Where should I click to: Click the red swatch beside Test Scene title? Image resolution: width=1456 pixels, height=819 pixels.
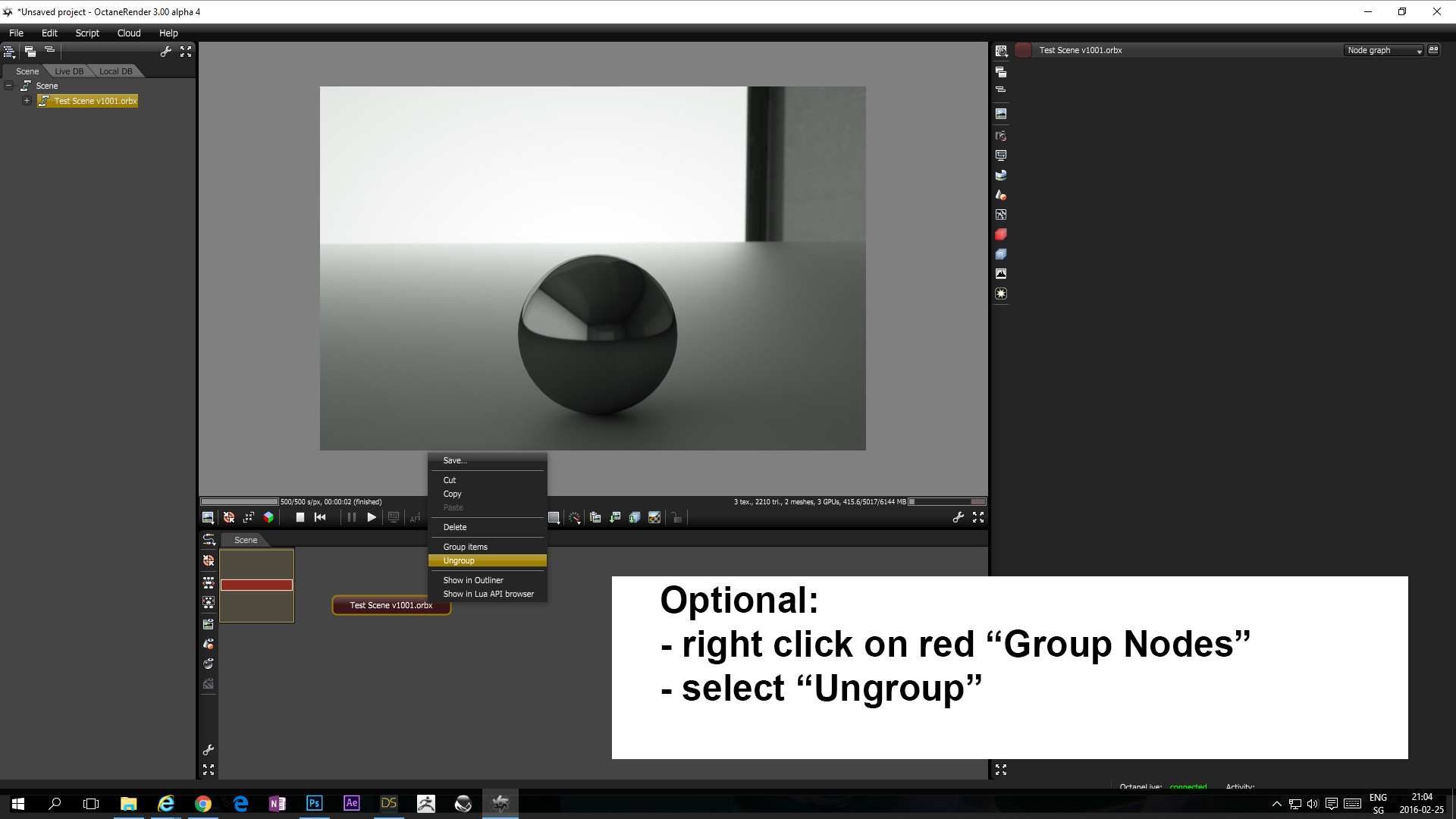tap(1023, 50)
